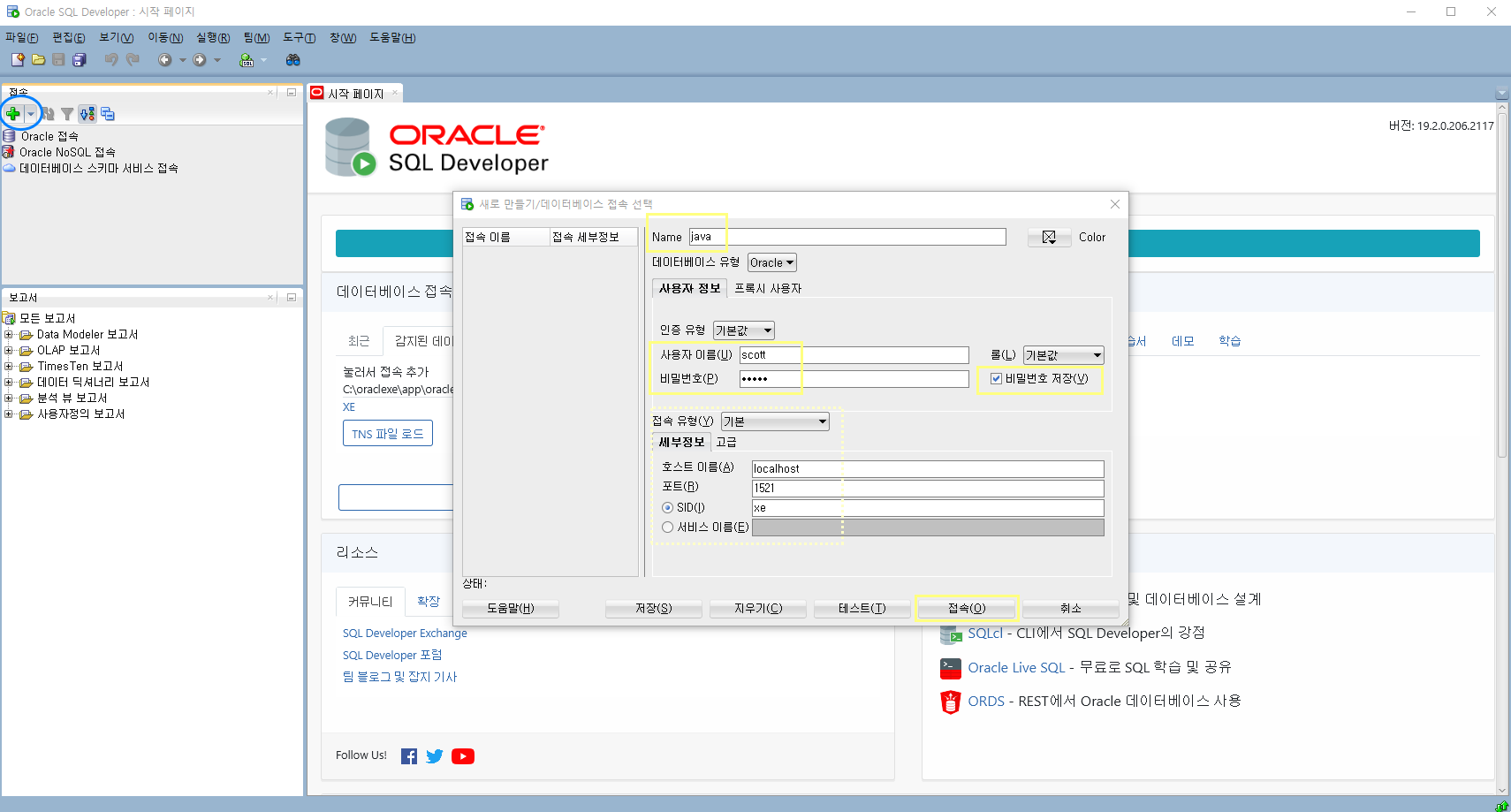The height and width of the screenshot is (812, 1511).
Task: Minimize the connections panel
Action: [x=292, y=92]
